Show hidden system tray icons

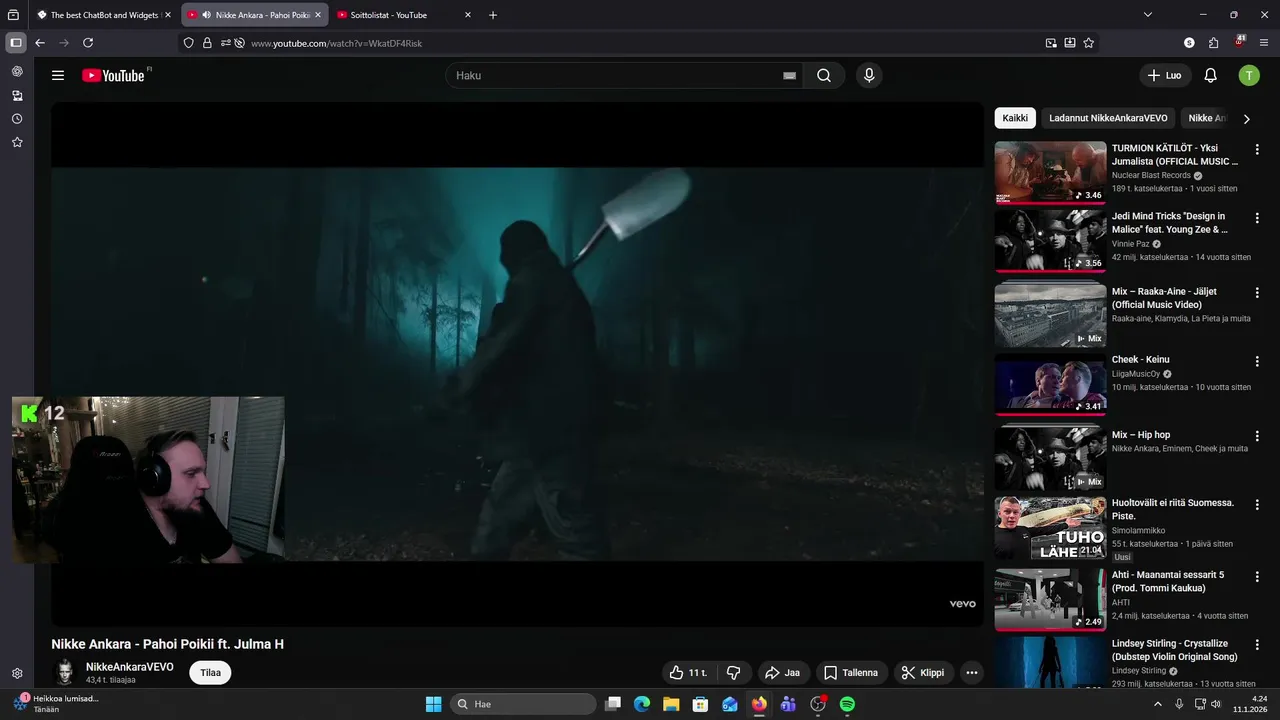point(1158,704)
